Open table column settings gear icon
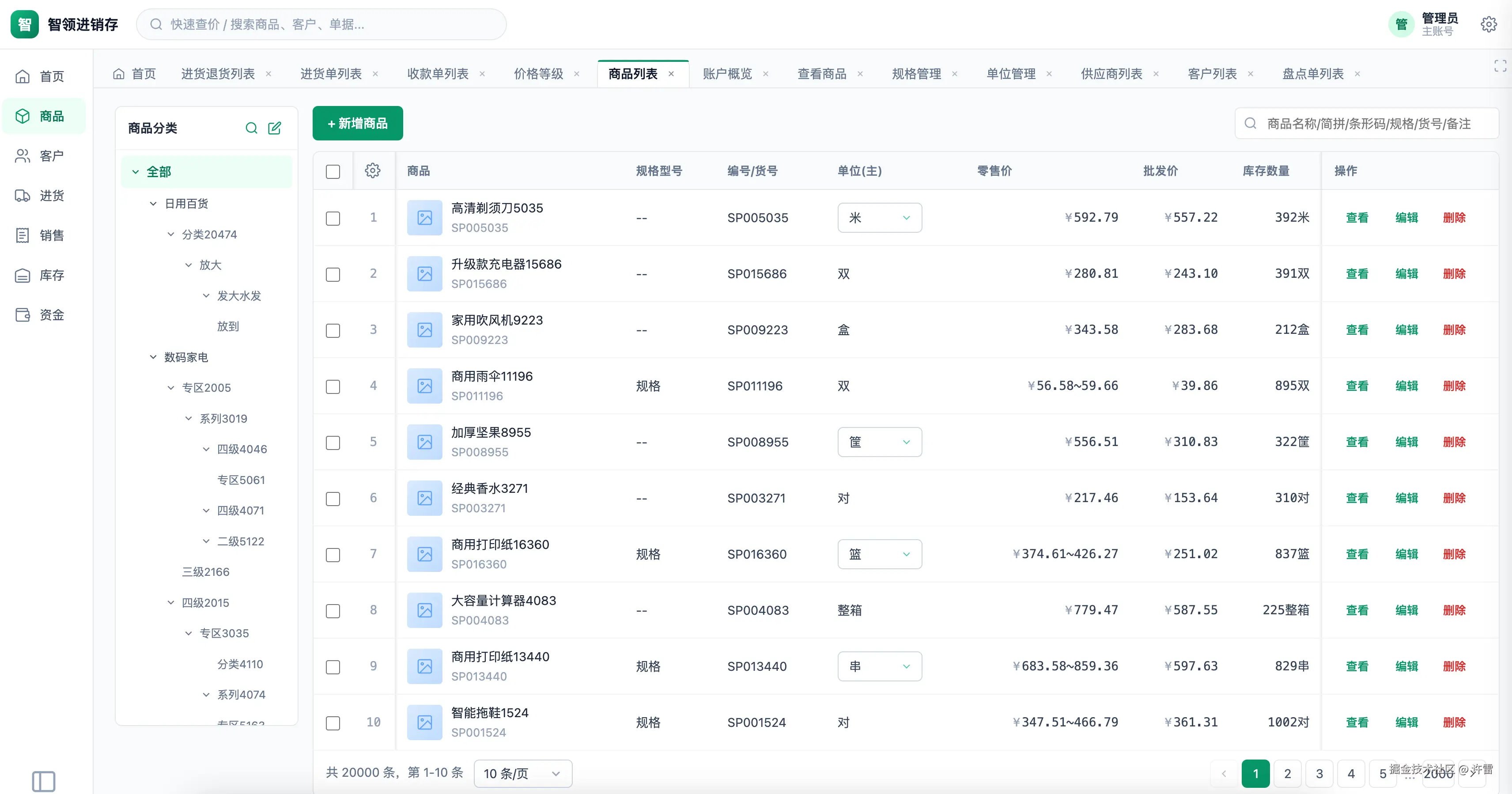This screenshot has height=794, width=1512. click(373, 171)
